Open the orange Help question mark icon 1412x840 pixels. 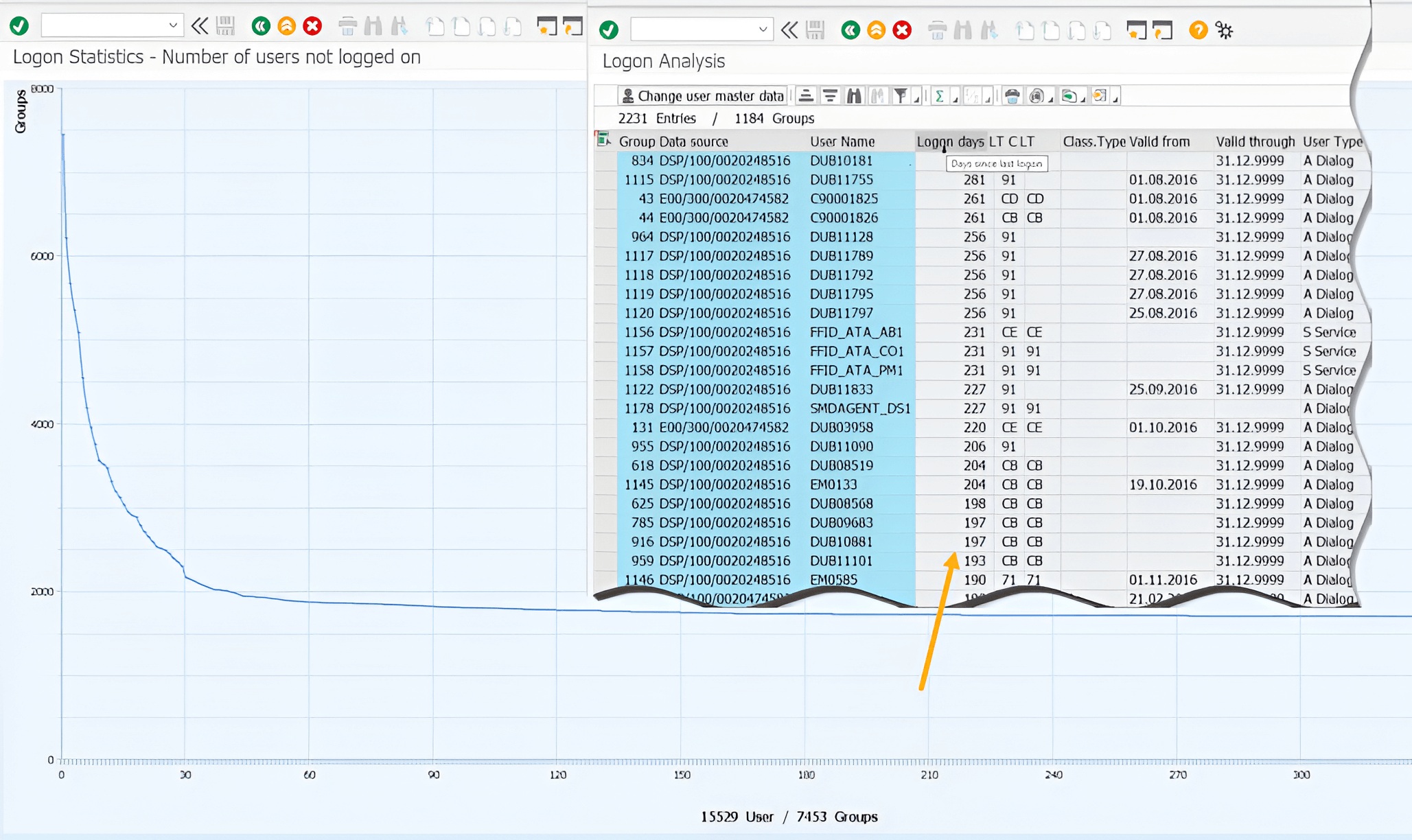click(1198, 30)
